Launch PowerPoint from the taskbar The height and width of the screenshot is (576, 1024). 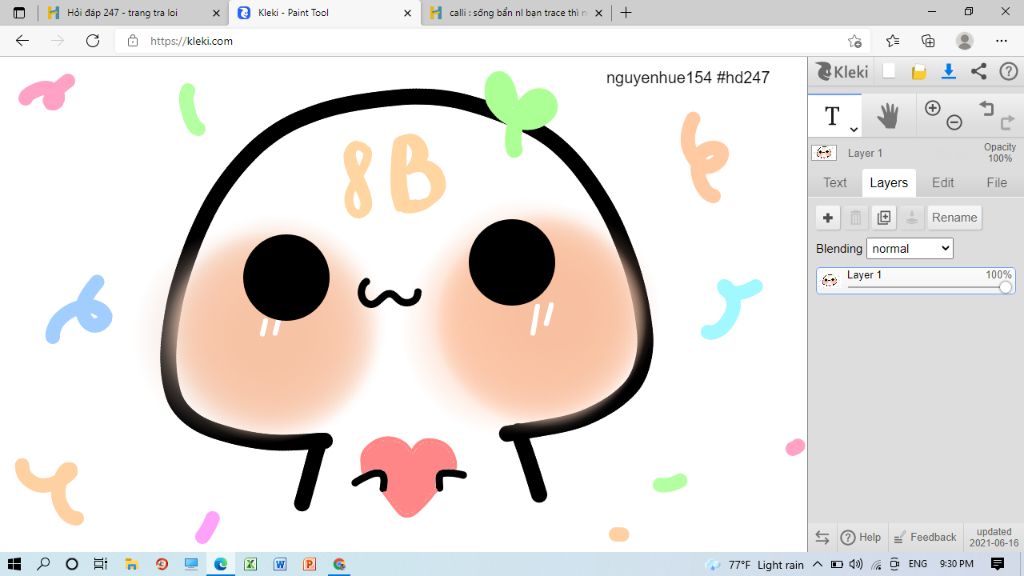coord(310,564)
